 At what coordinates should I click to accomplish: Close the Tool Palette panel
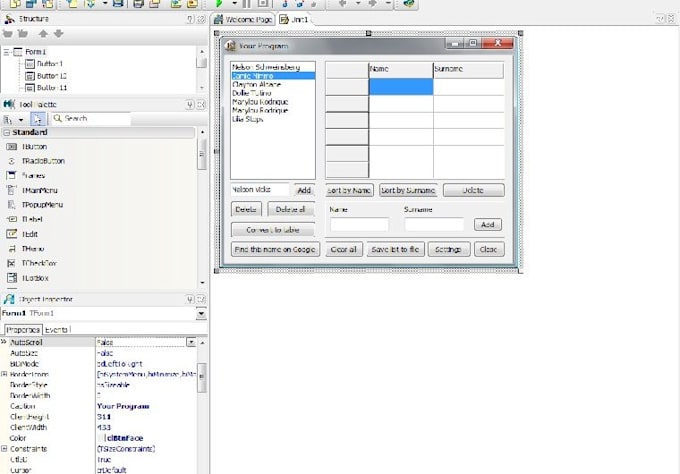(201, 105)
